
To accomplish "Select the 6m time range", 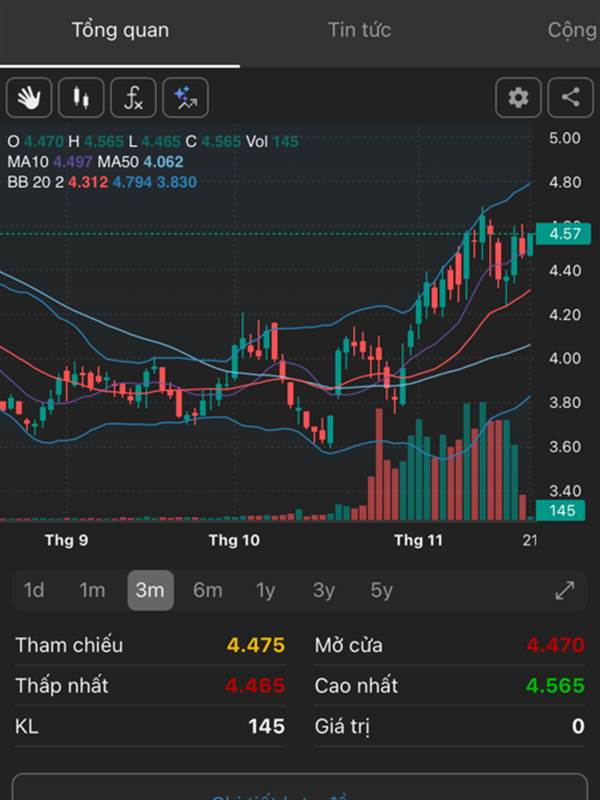I will click(x=208, y=590).
